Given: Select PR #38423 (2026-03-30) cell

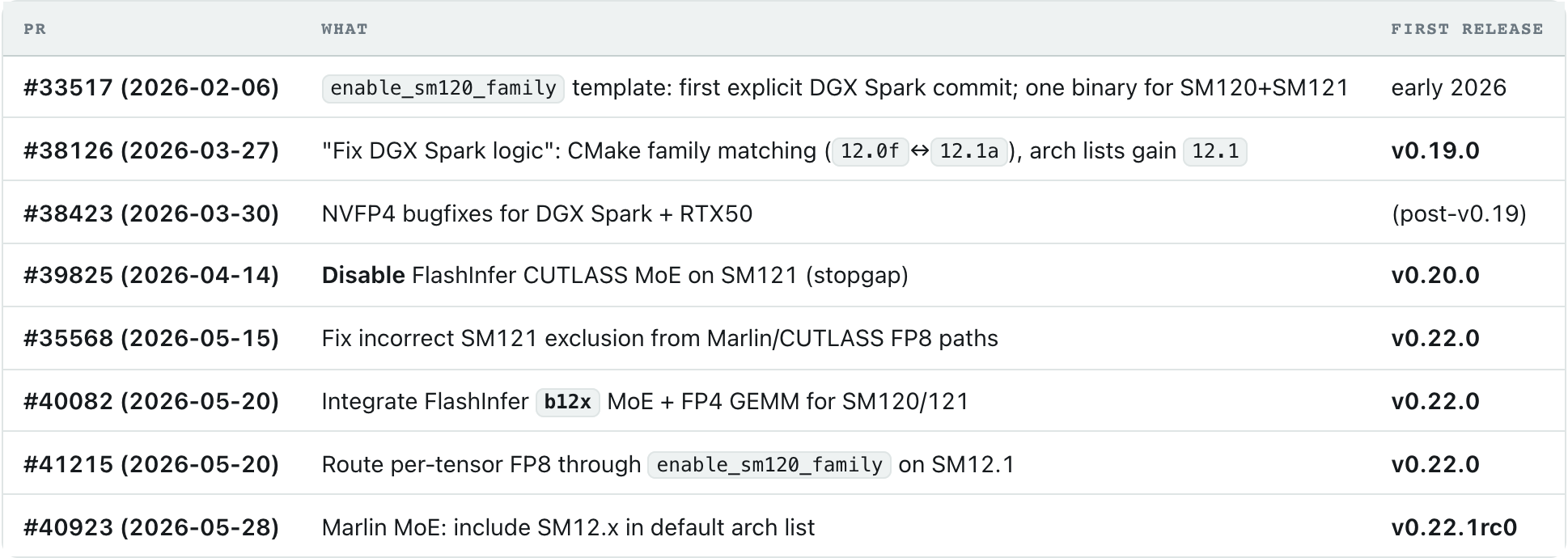Looking at the screenshot, I should click(x=151, y=213).
